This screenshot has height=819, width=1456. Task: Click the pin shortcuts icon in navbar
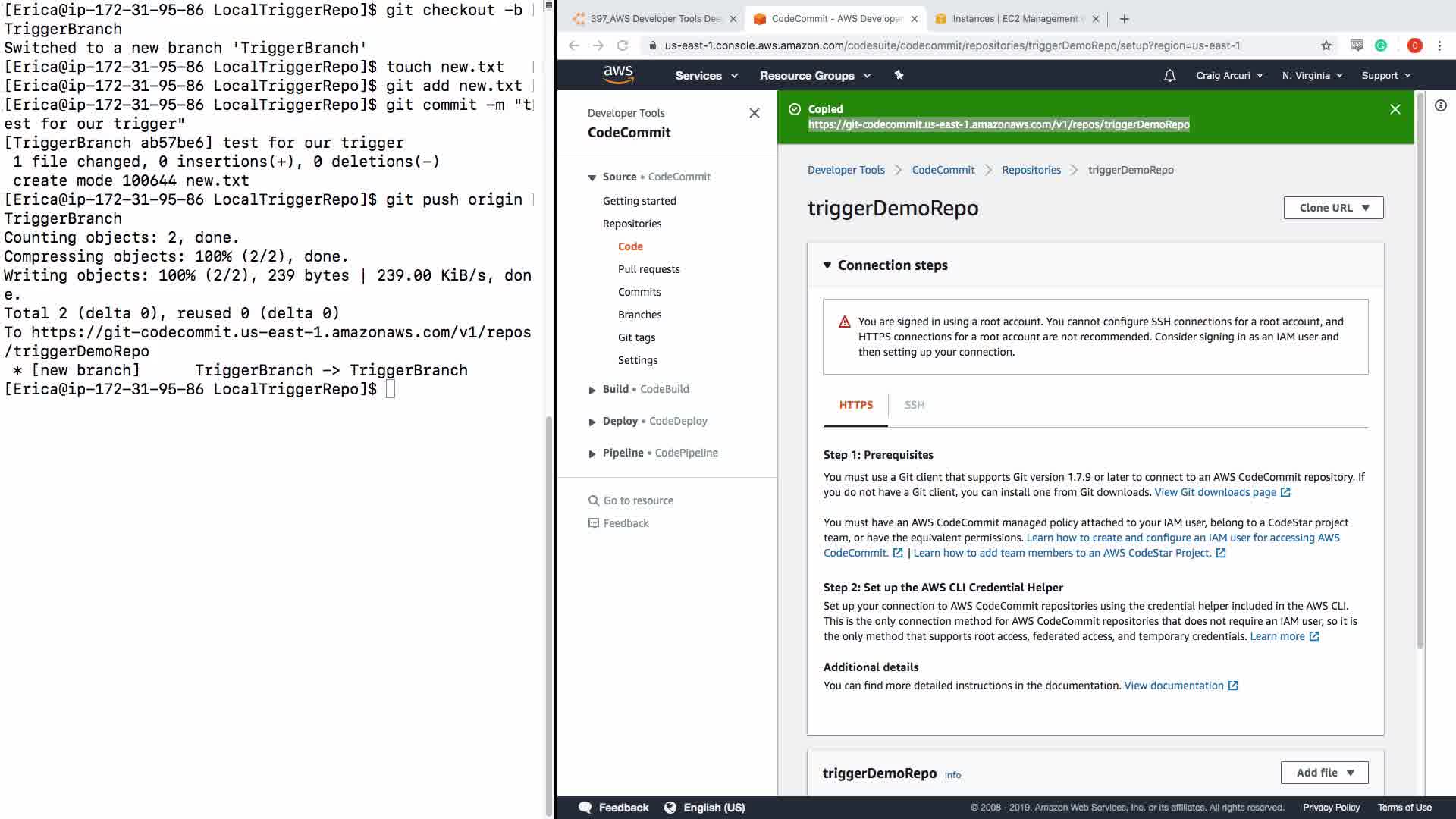[899, 75]
